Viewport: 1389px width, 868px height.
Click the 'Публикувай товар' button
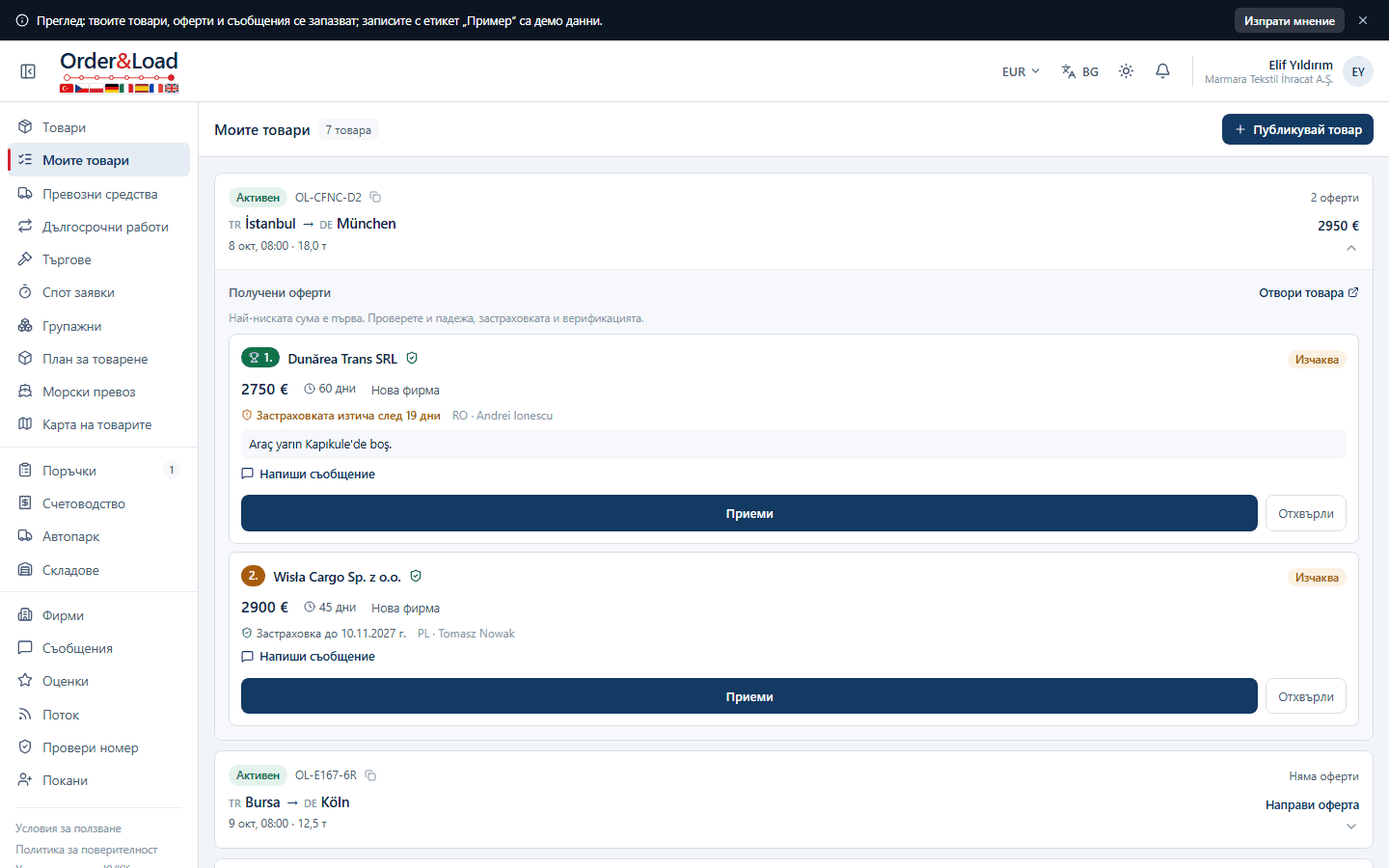[x=1297, y=129]
